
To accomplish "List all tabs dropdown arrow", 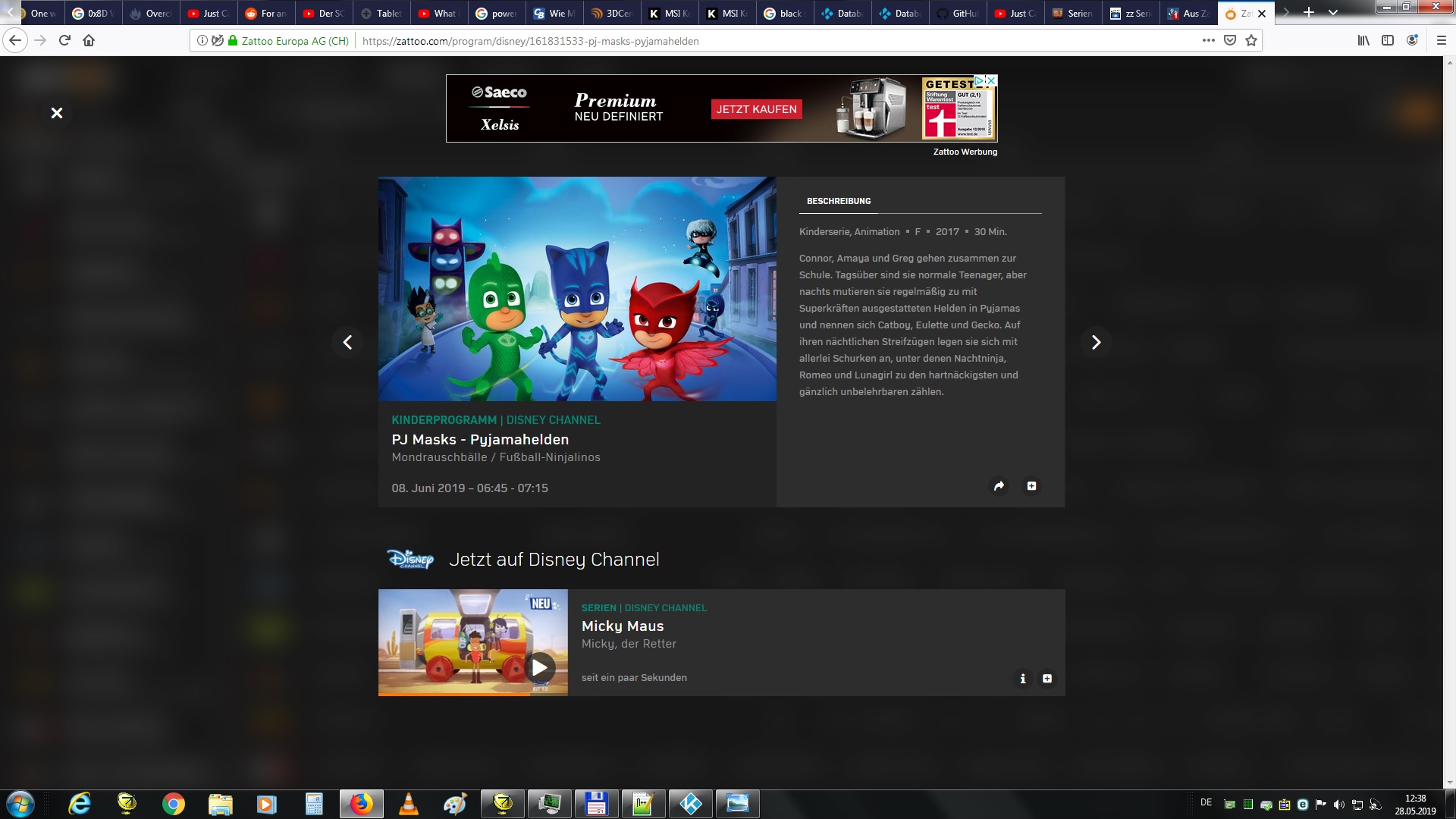I will click(x=1333, y=13).
